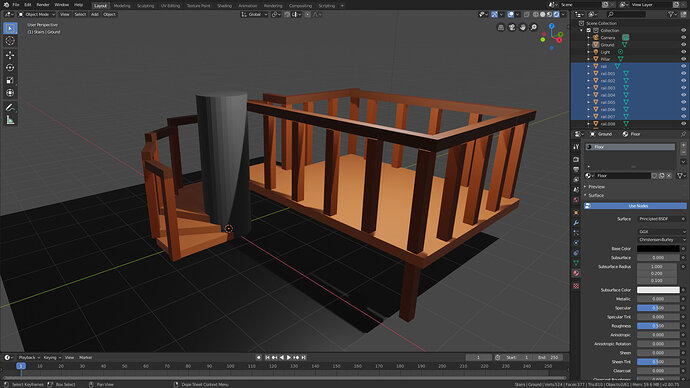
Task: Hide the Light object in outliner
Action: point(683,52)
